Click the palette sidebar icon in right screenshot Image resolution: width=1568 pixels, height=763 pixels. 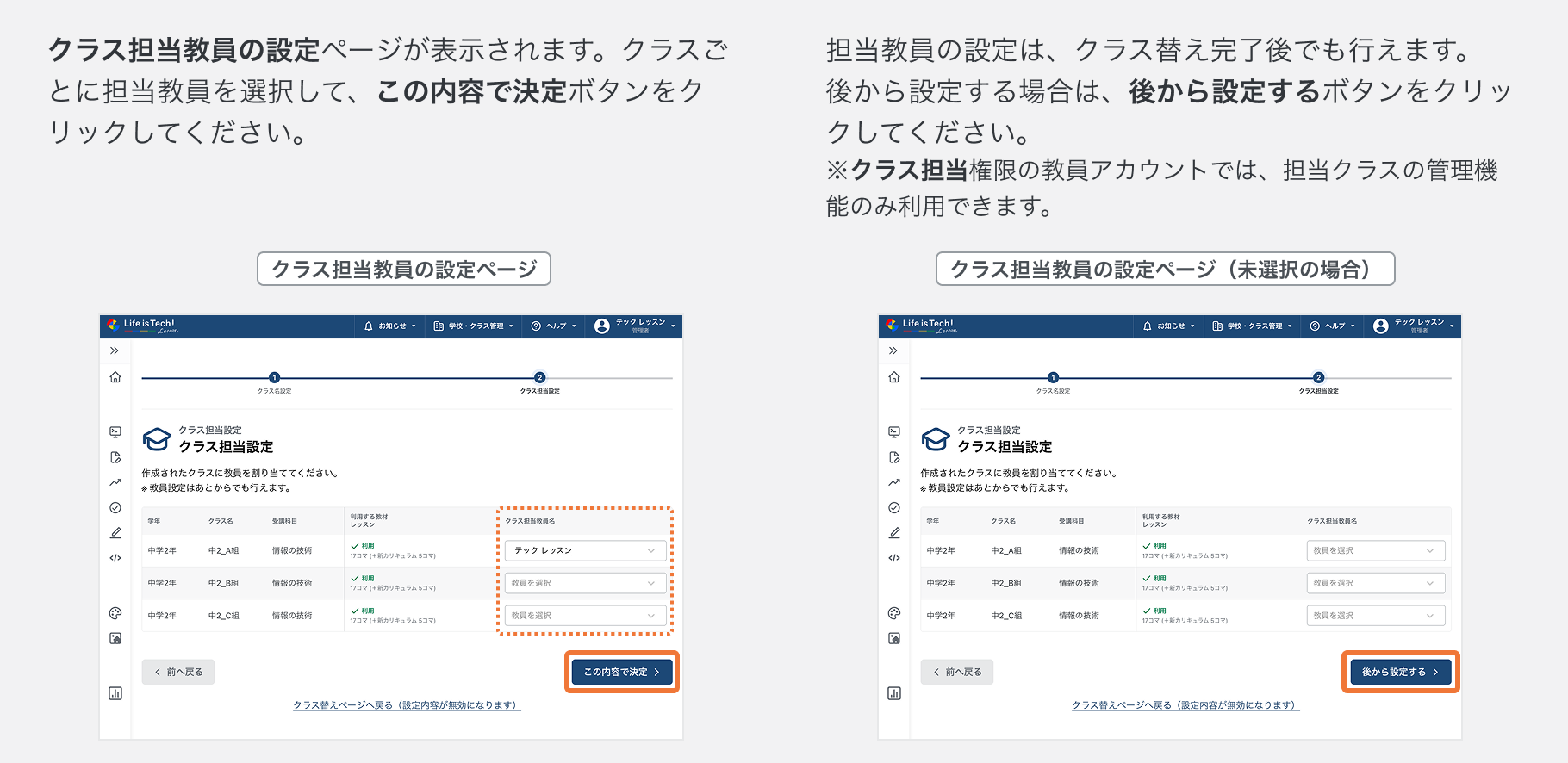coord(894,613)
